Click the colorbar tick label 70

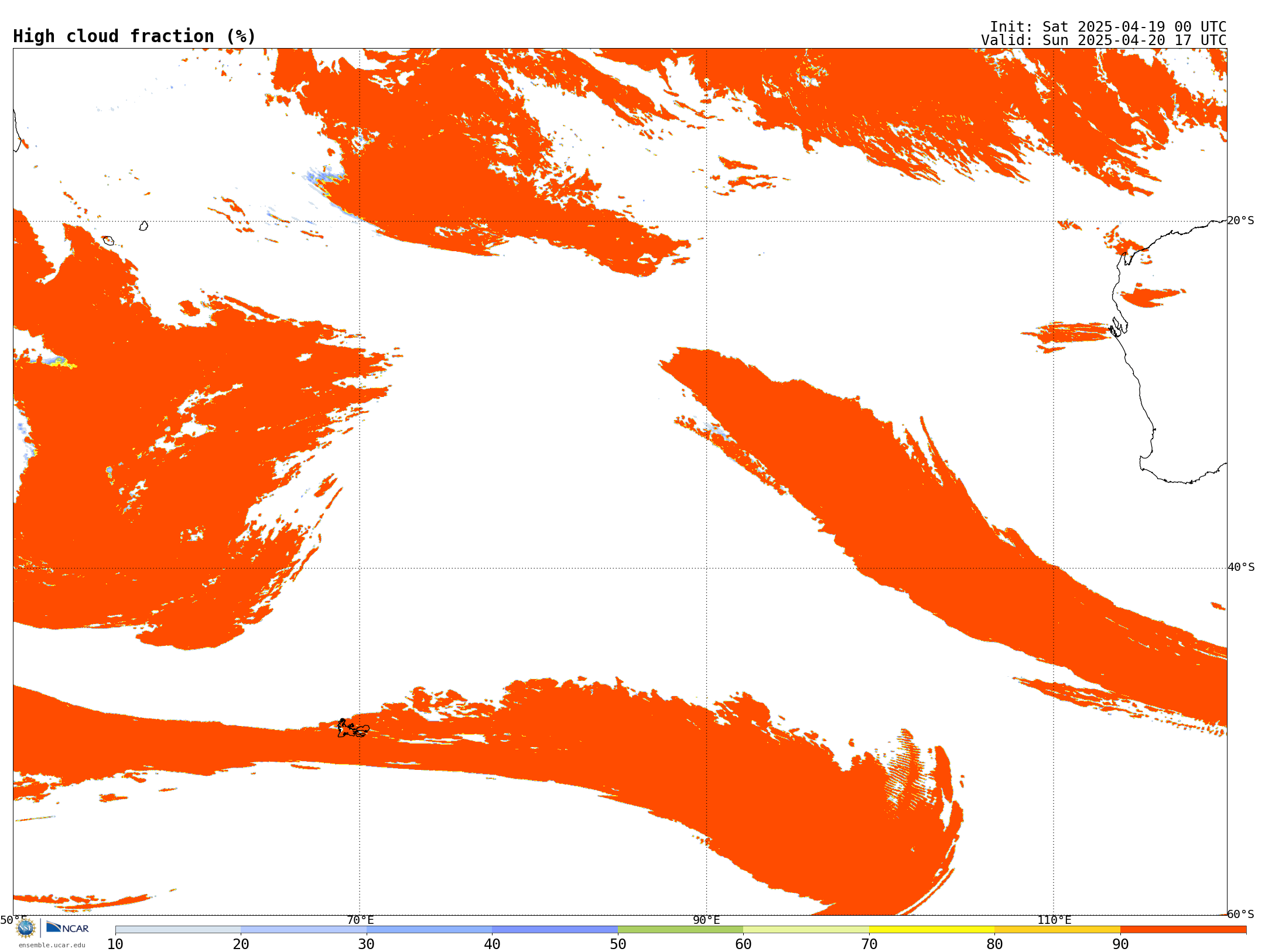click(869, 944)
